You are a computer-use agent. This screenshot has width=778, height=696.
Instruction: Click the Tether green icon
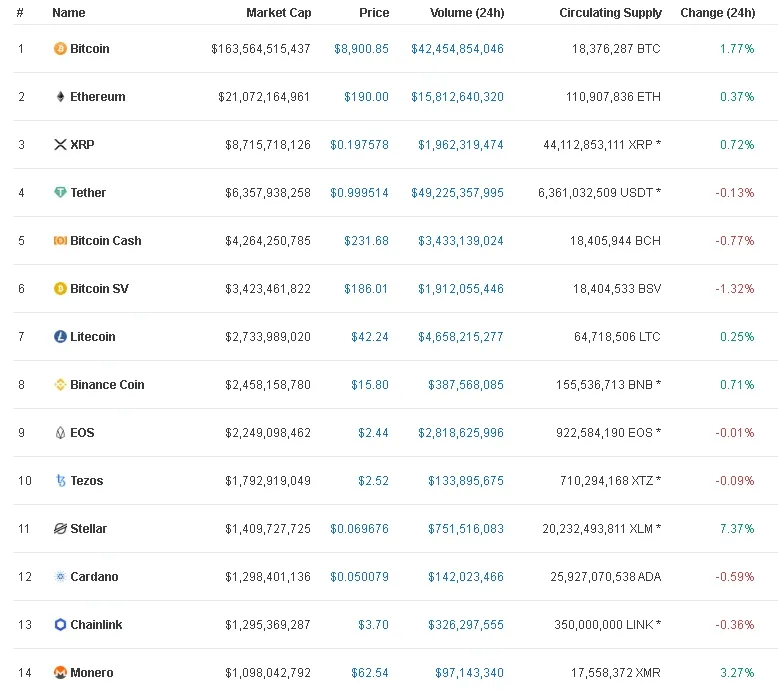[x=60, y=192]
